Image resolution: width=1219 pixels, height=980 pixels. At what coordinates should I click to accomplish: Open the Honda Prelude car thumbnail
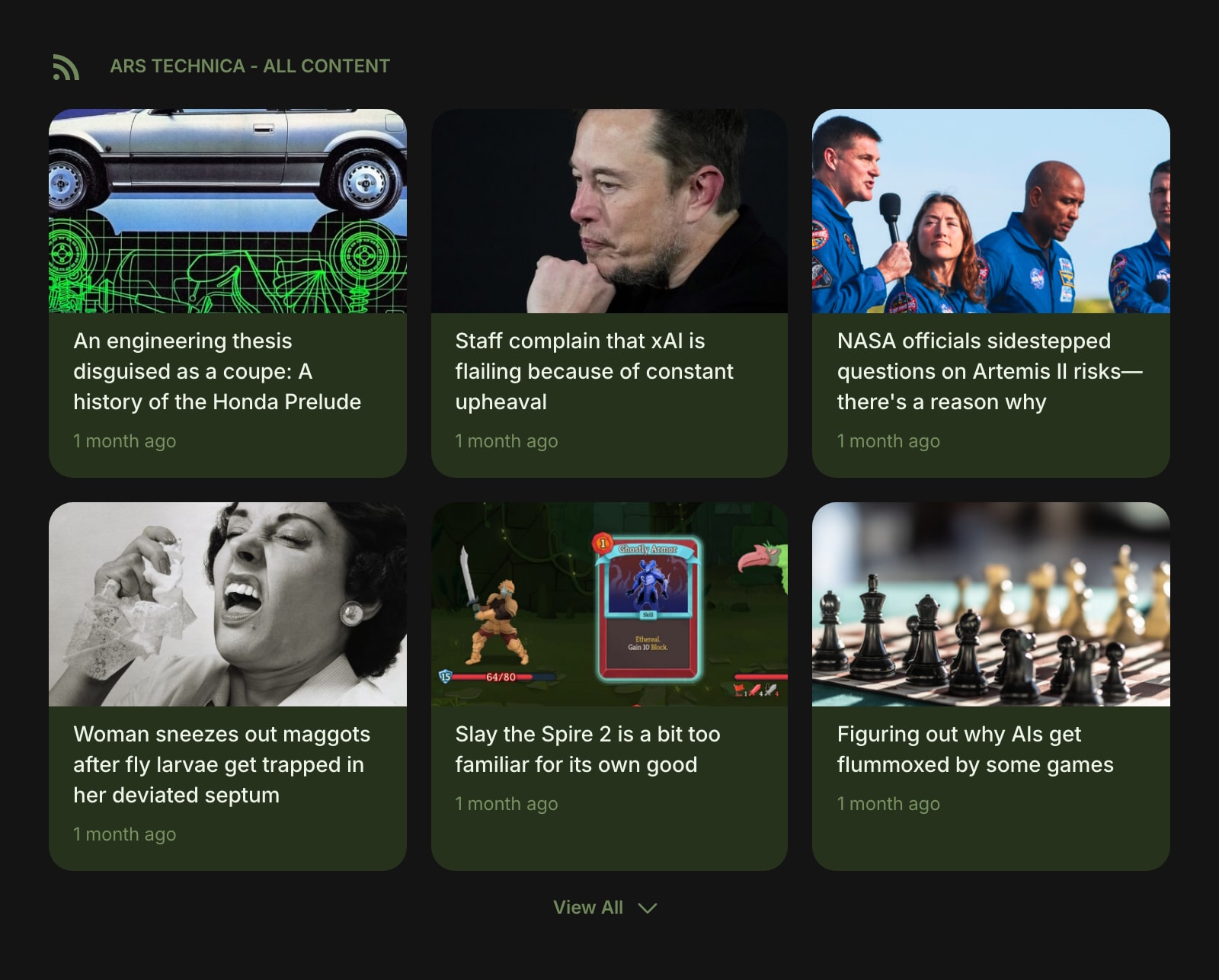click(x=228, y=211)
